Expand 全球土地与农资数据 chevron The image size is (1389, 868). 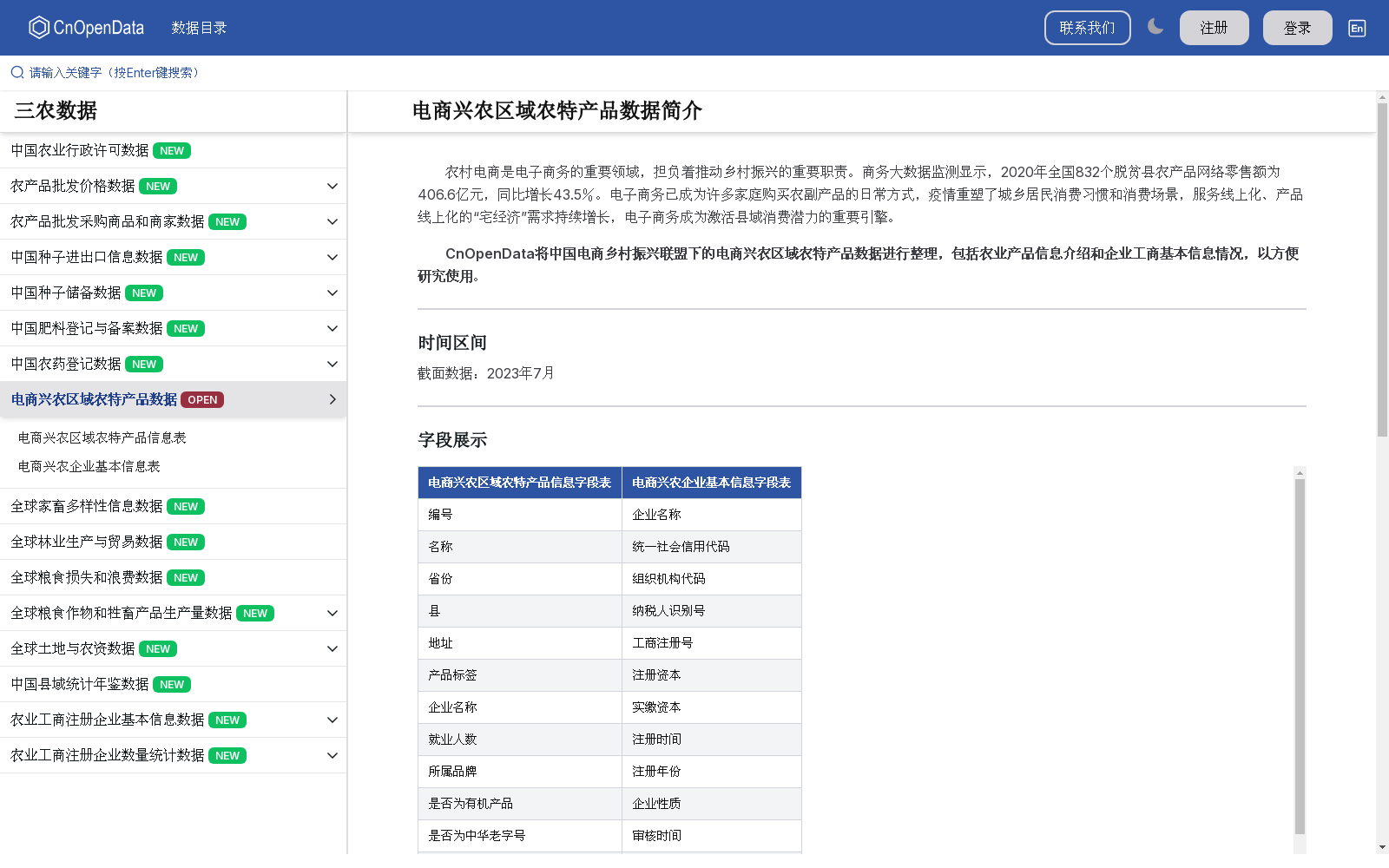coord(332,648)
